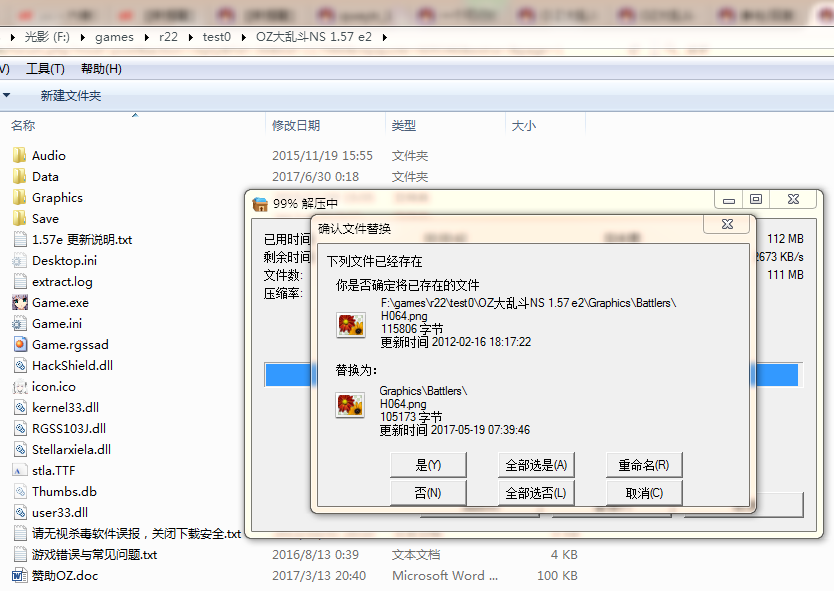The image size is (834, 591).
Task: Click the 重命名(R) button
Action: coord(644,465)
